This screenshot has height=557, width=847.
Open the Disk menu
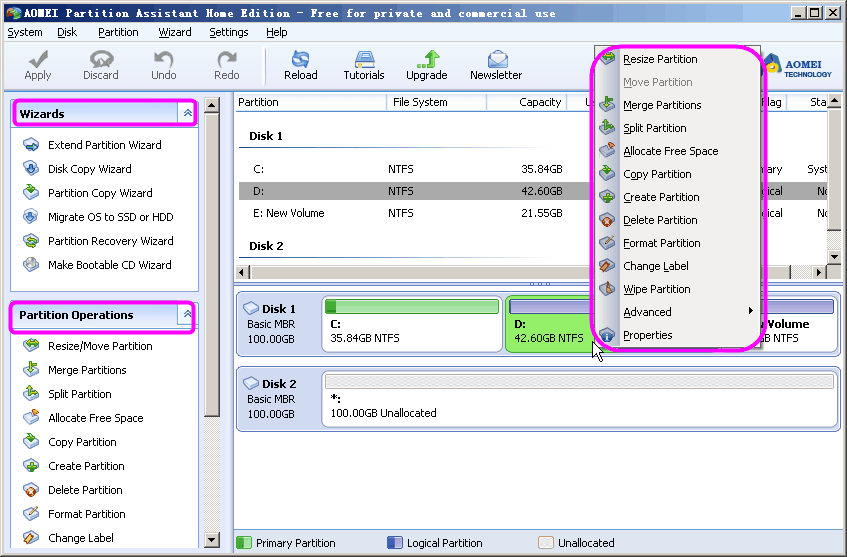point(67,32)
